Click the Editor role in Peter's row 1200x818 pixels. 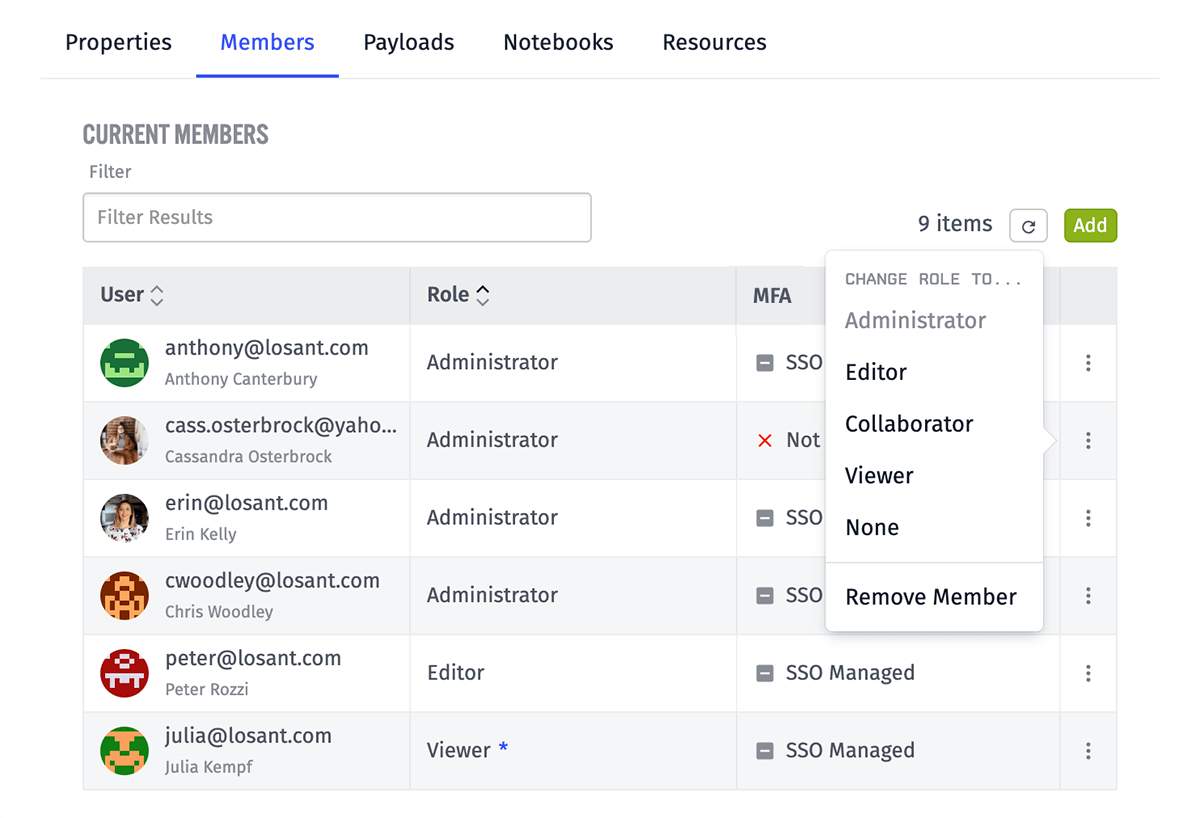pos(456,673)
